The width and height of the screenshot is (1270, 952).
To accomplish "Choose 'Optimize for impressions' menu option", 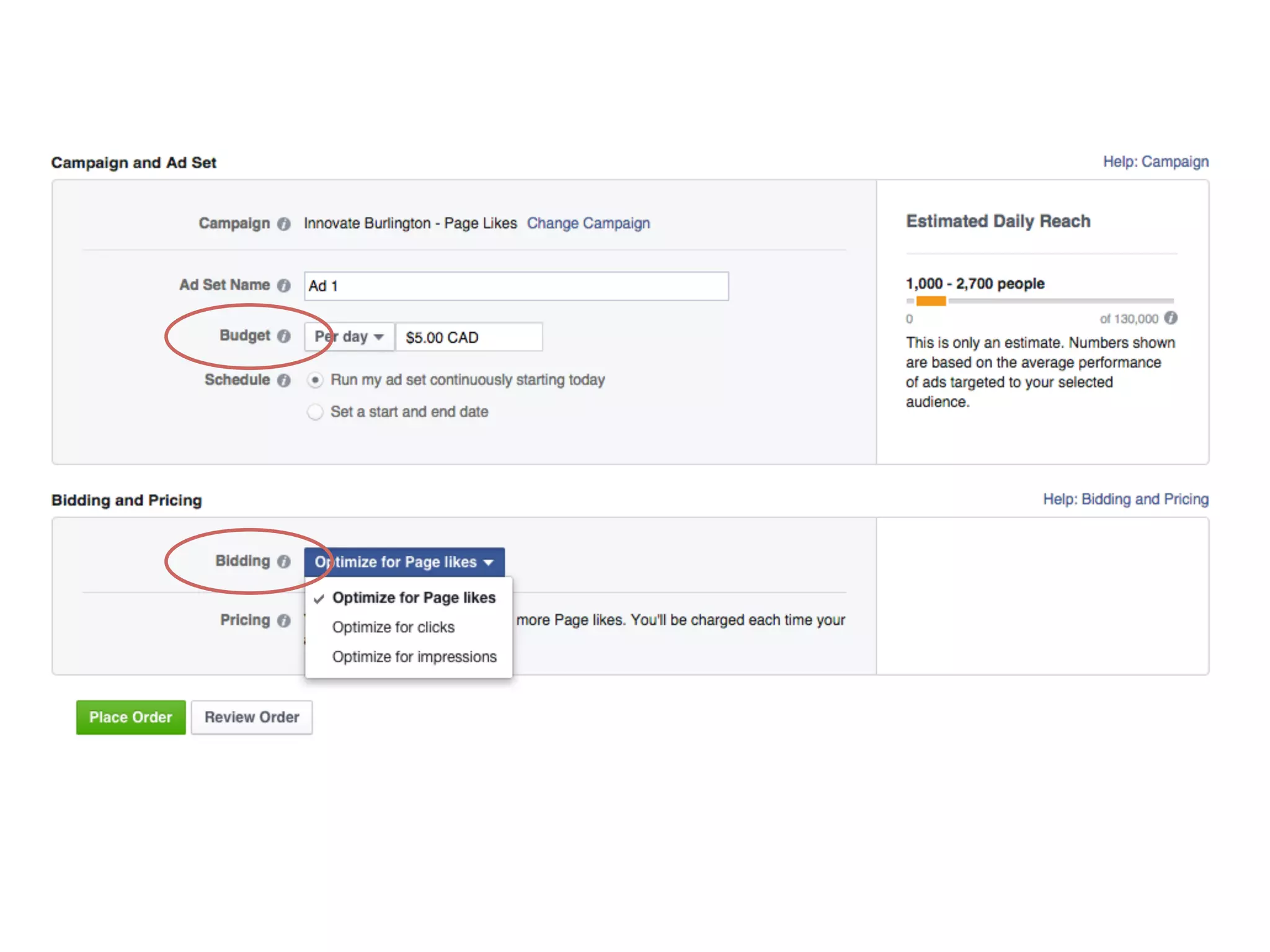I will (x=414, y=657).
